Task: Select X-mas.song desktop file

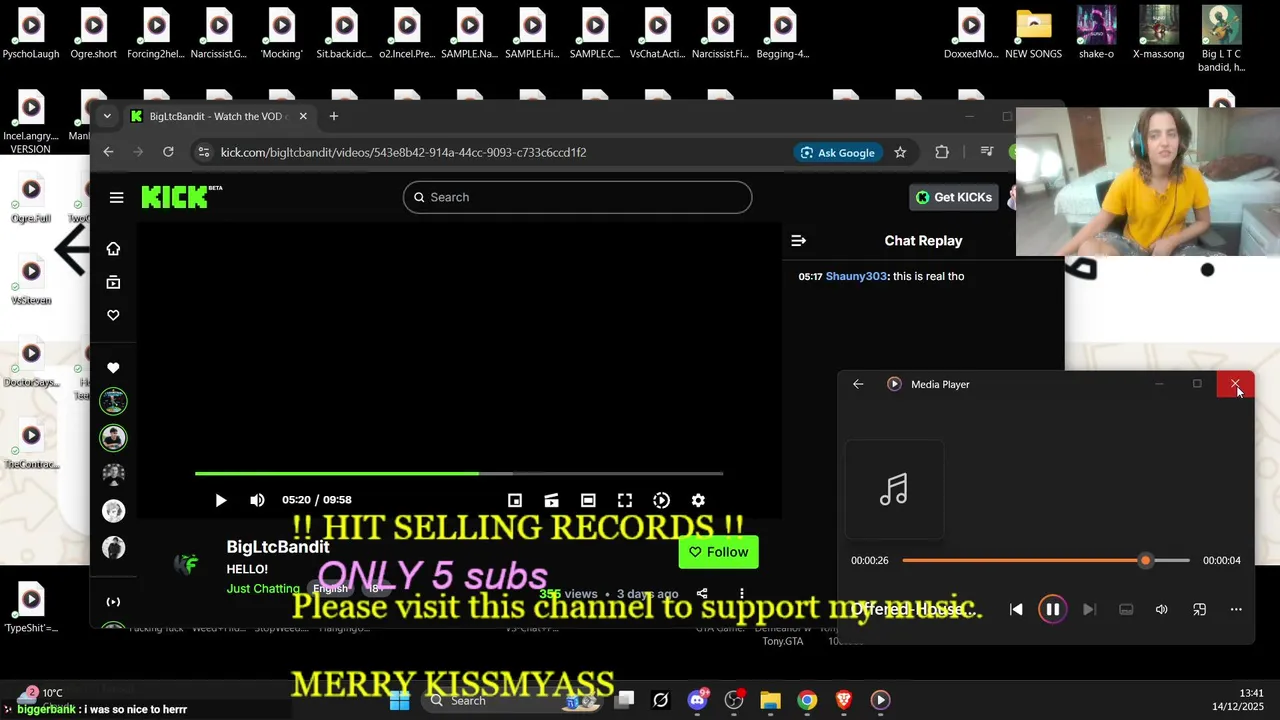Action: [x=1158, y=35]
